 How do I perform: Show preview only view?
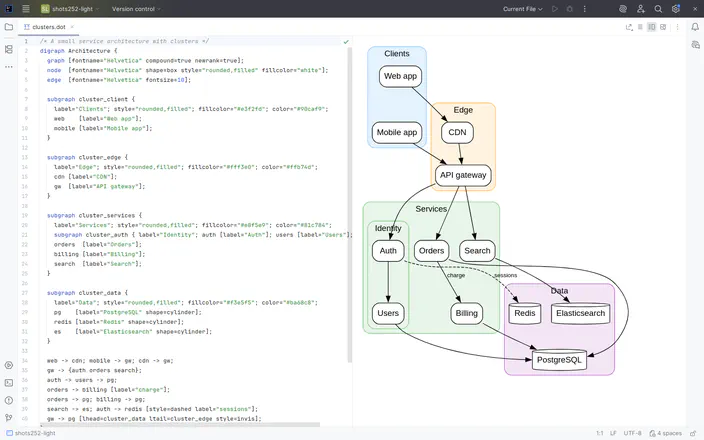(663, 27)
